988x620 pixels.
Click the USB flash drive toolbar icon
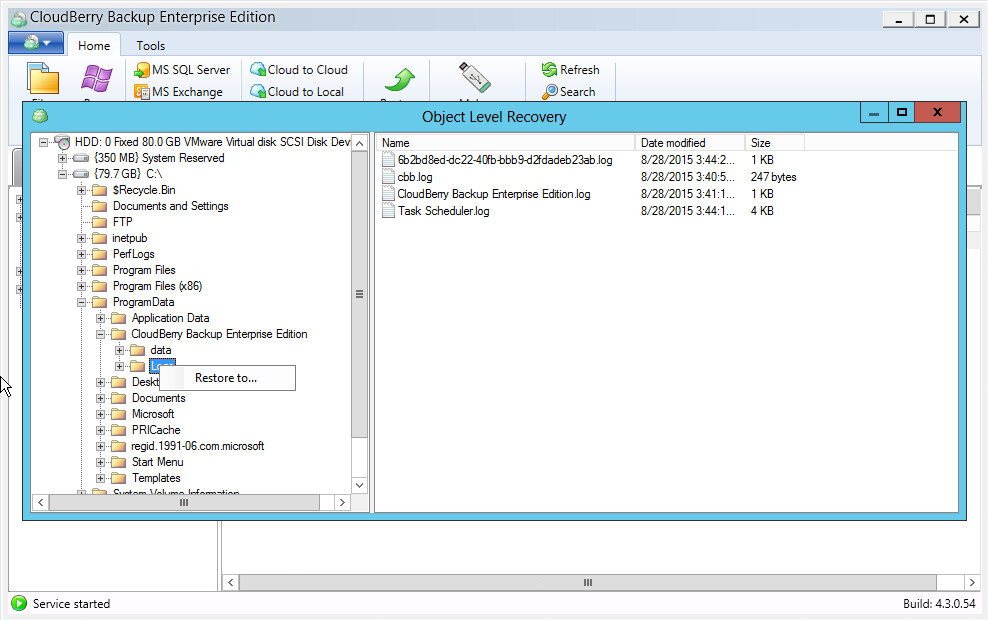(474, 78)
